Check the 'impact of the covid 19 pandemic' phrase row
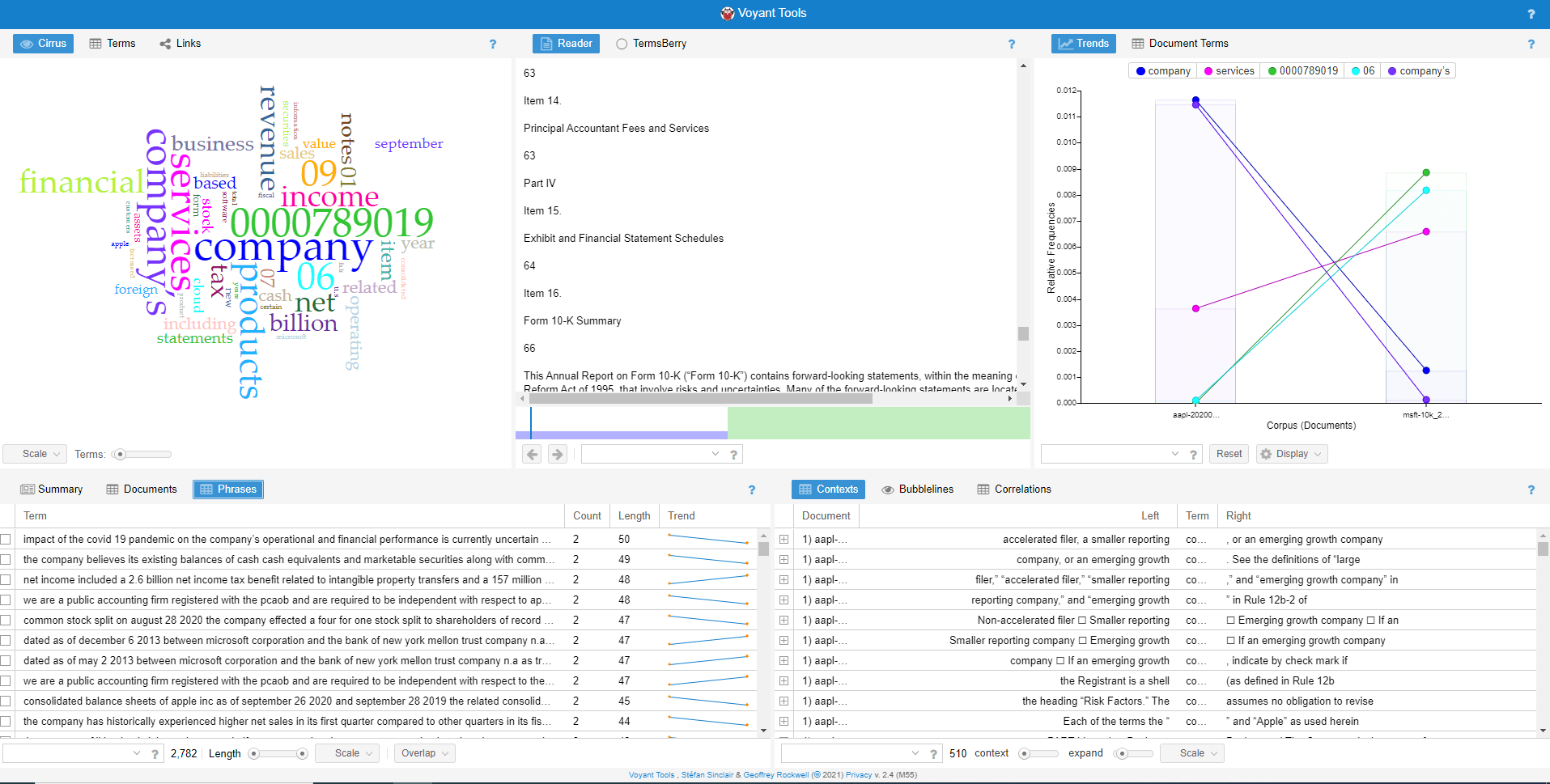Screen dimensions: 1550x784 (6, 539)
